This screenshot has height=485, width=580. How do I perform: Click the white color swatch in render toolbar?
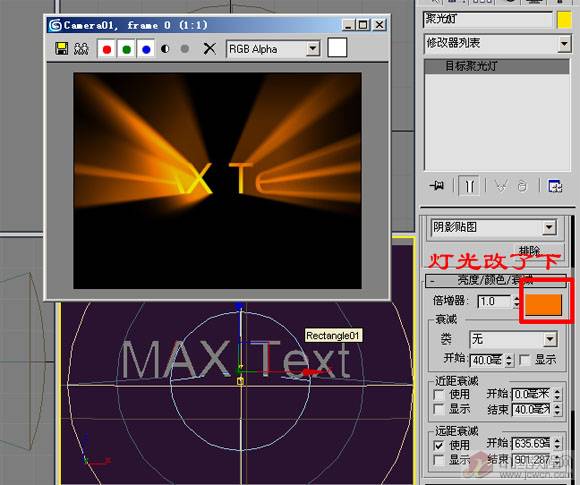click(337, 48)
